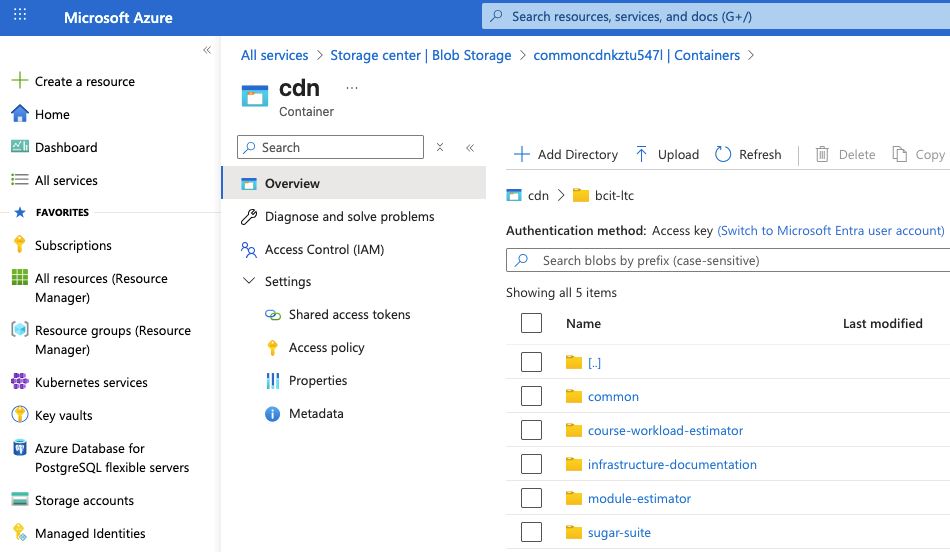Open the Azure portal apps grid menu
950x552 pixels.
tap(20, 15)
